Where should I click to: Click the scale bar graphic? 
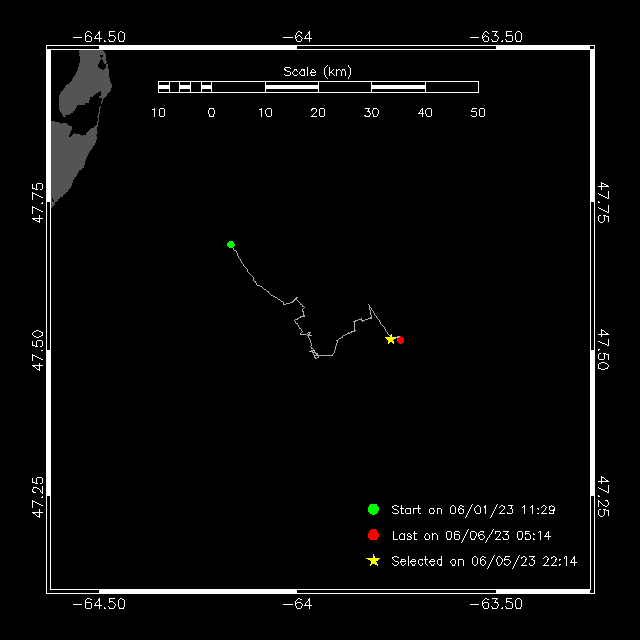pos(318,87)
